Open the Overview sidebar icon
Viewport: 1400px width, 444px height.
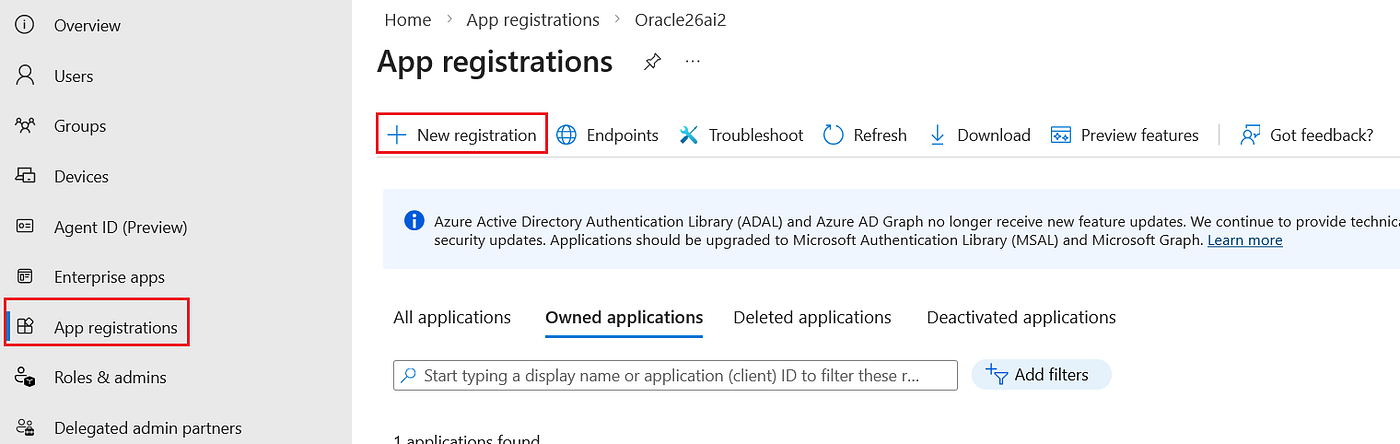coord(25,25)
